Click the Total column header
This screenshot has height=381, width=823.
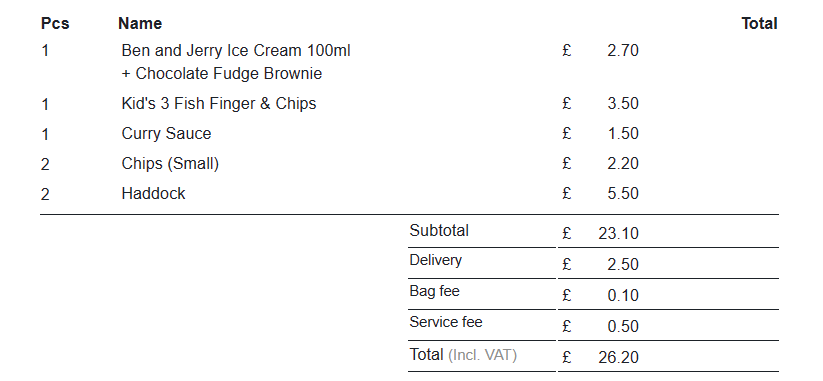pos(759,24)
